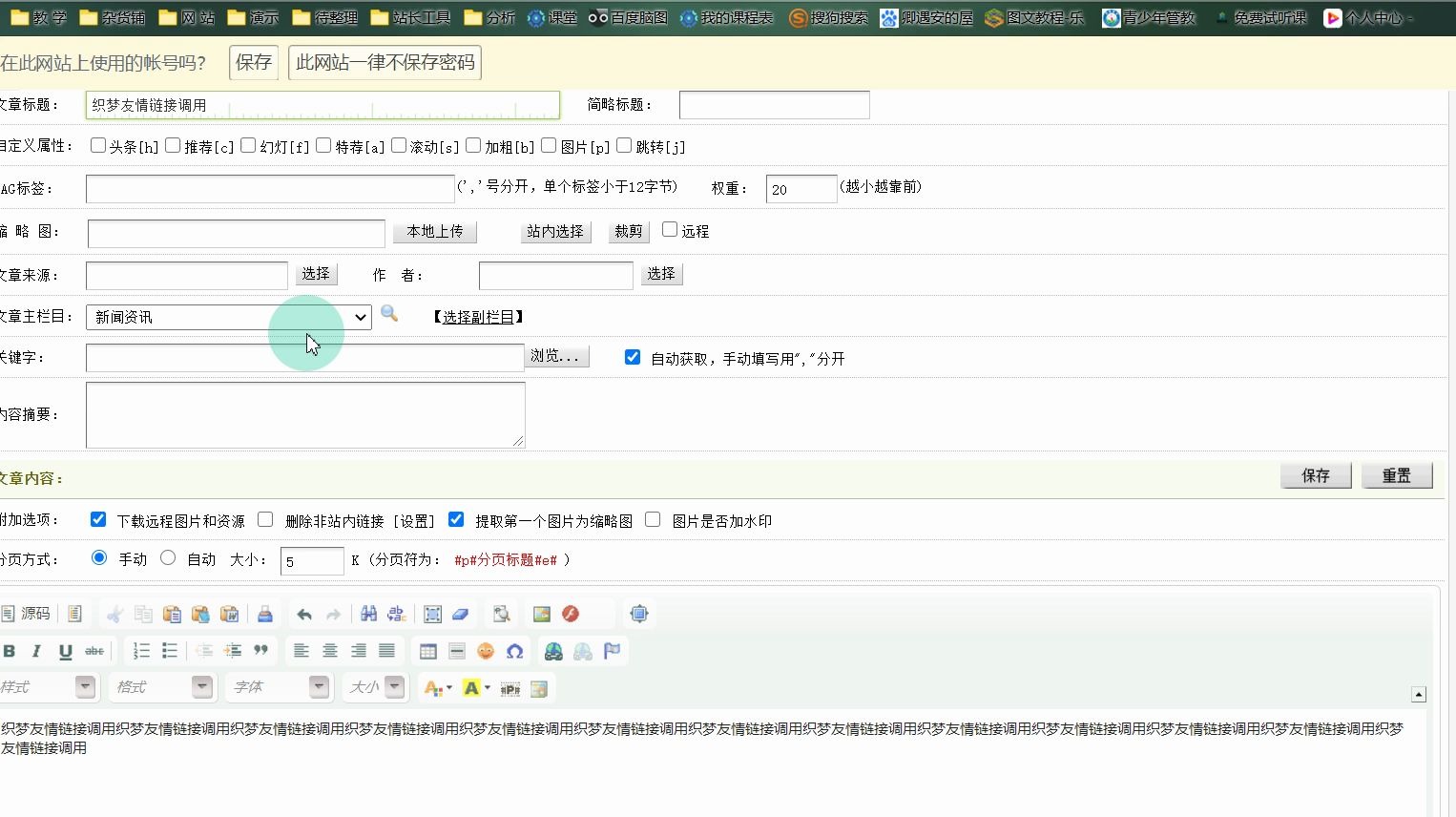Open the text color picker
Viewport: 1456px width, 817px height.
click(x=438, y=688)
